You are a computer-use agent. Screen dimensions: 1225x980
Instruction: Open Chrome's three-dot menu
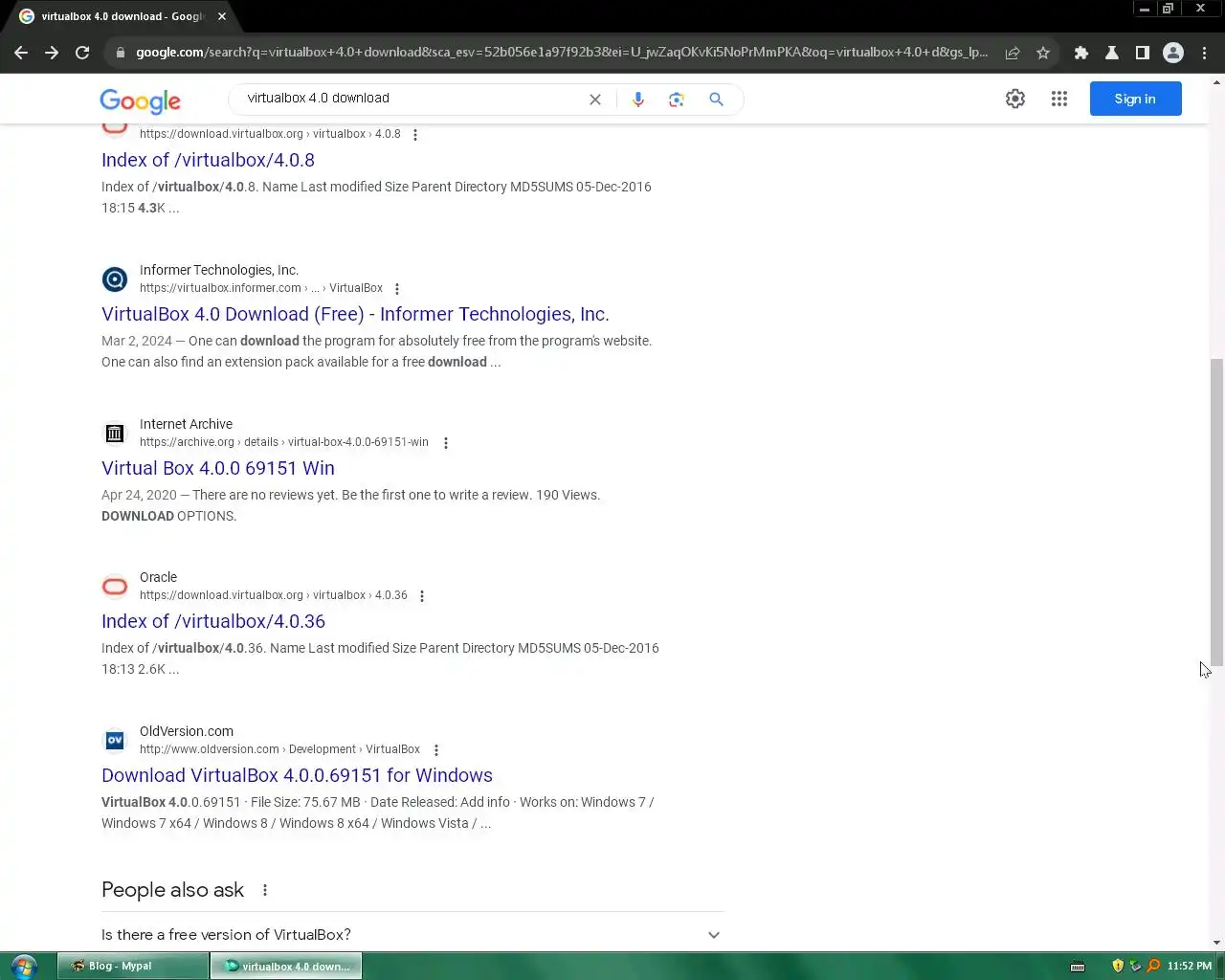1204,53
